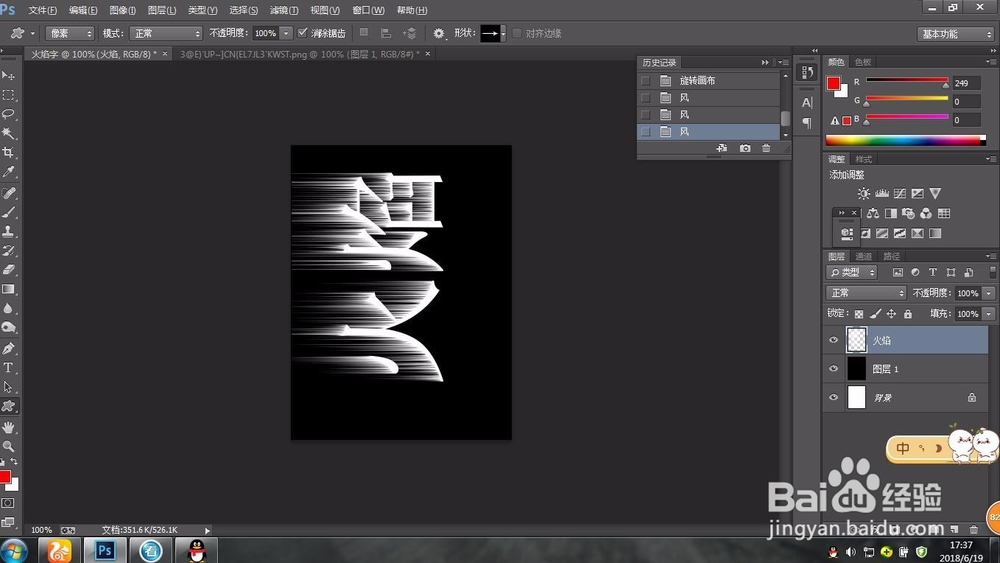Open the 像素 tool mode dropdown
Screen dimensions: 1000x563
click(70, 33)
